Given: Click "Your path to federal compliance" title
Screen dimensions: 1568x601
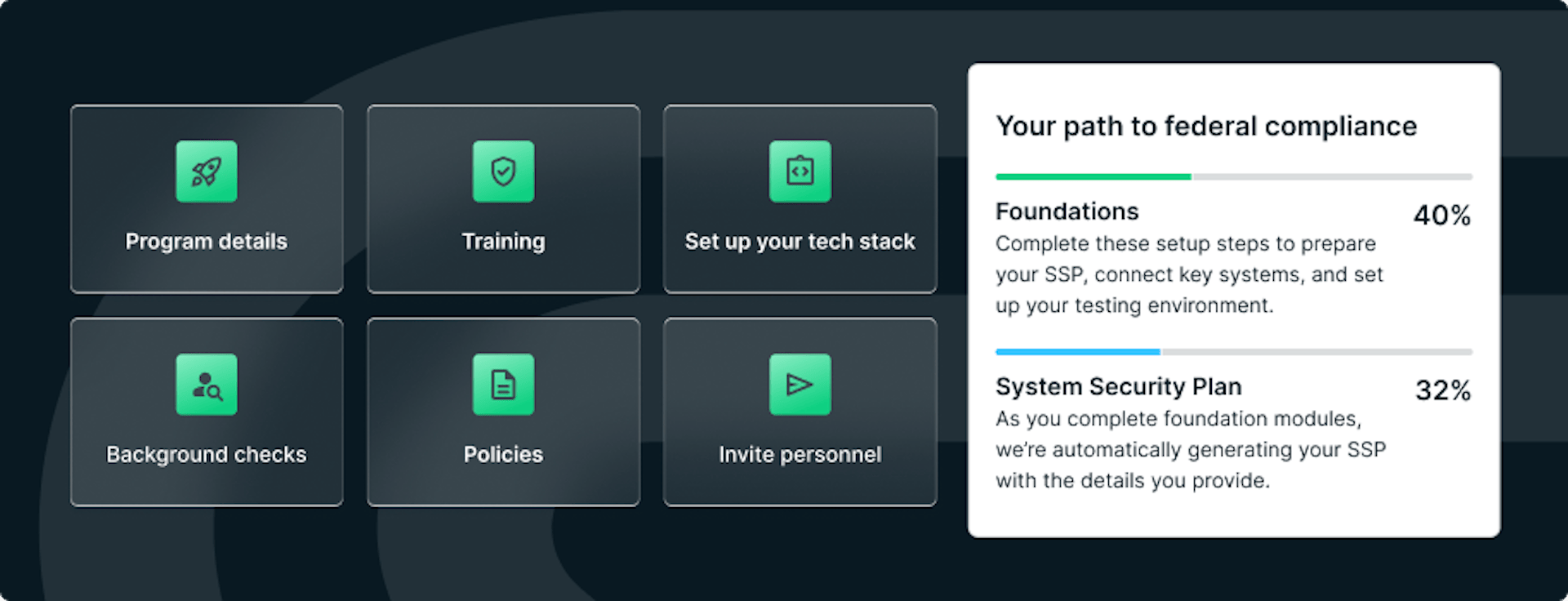Looking at the screenshot, I should pyautogui.click(x=1206, y=127).
